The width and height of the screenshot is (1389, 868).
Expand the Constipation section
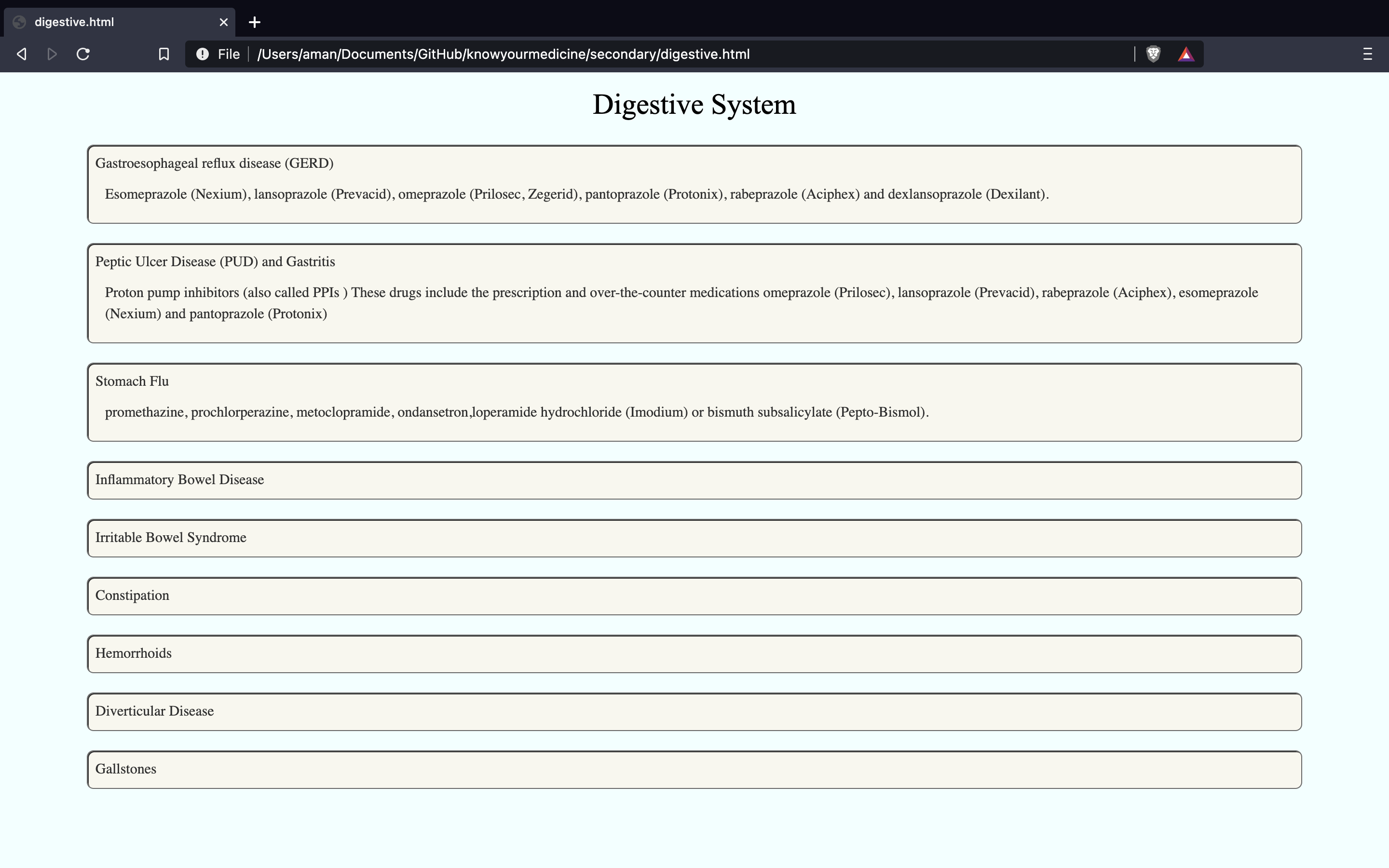pos(133,596)
